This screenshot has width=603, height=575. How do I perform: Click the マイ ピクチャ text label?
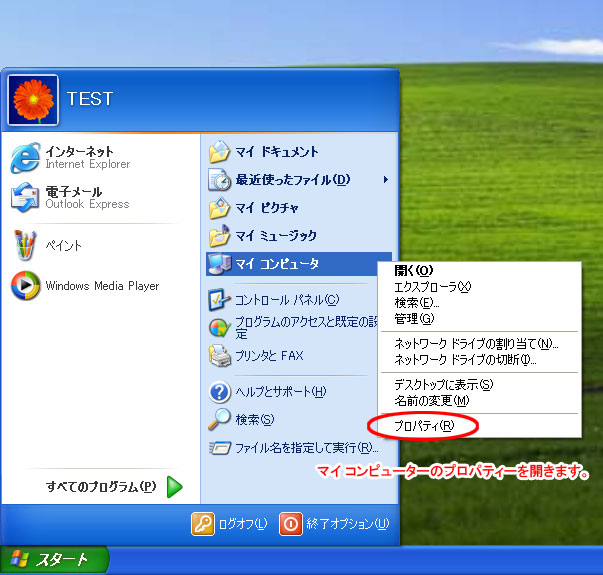click(267, 208)
